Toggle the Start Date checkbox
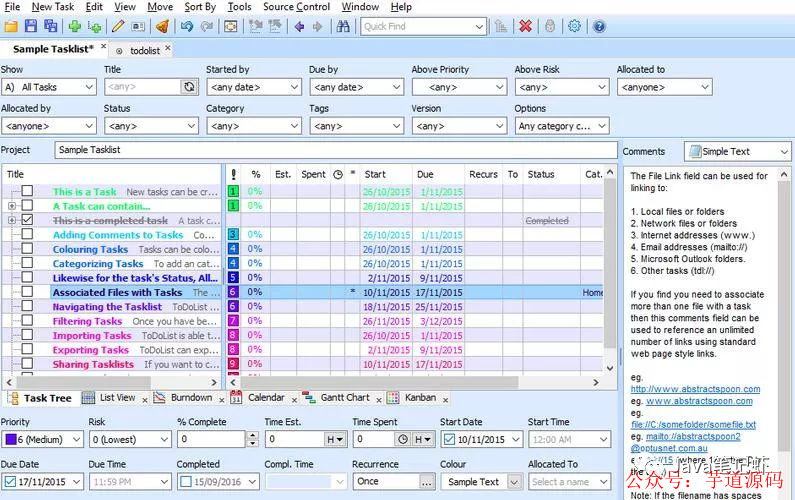 coord(449,439)
